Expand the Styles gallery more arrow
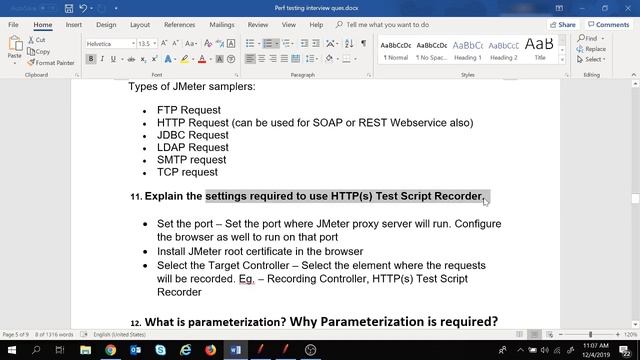This screenshot has width=640, height=360. (562, 60)
